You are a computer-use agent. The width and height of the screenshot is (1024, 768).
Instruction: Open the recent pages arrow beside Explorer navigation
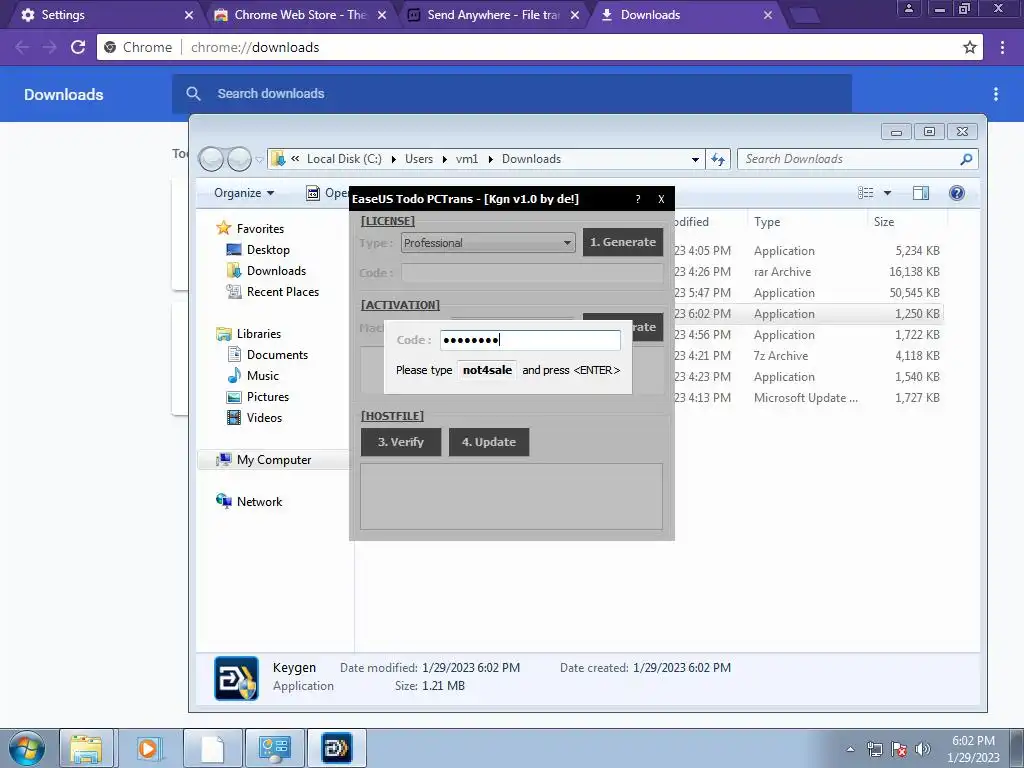coord(259,159)
